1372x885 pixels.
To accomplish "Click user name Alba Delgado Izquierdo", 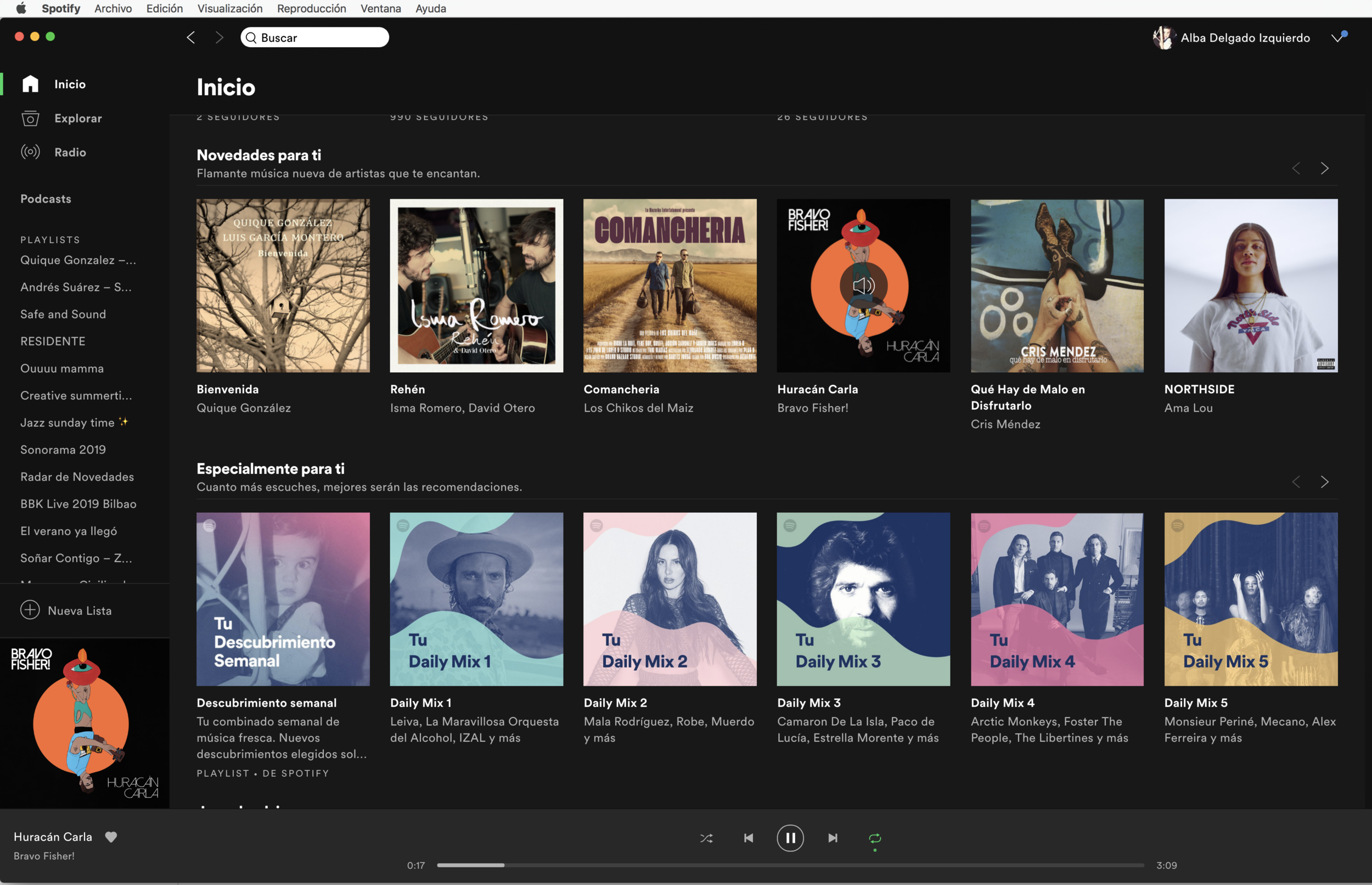I will coord(1245,38).
